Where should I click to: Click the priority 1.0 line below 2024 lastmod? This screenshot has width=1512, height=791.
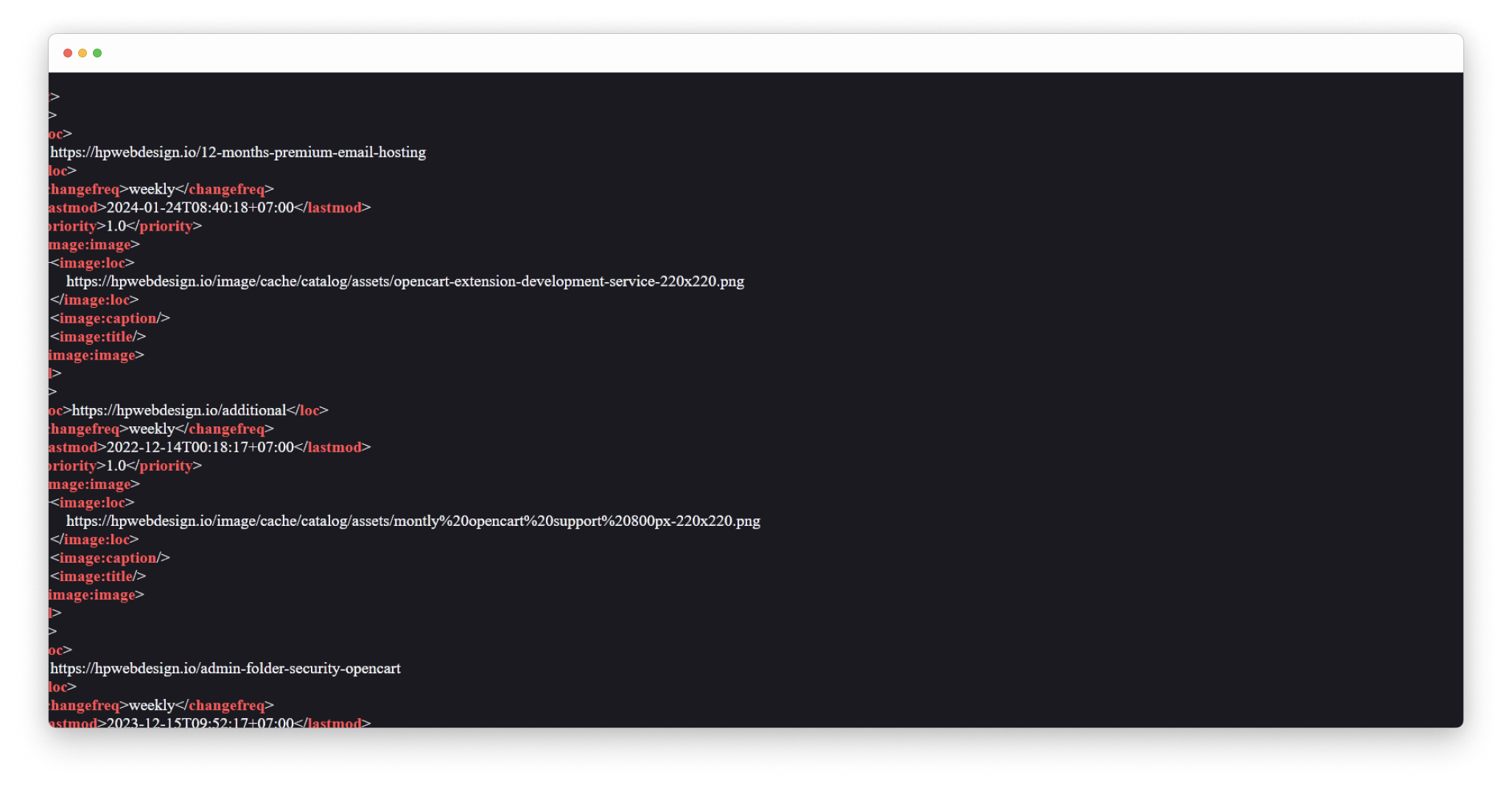click(125, 226)
